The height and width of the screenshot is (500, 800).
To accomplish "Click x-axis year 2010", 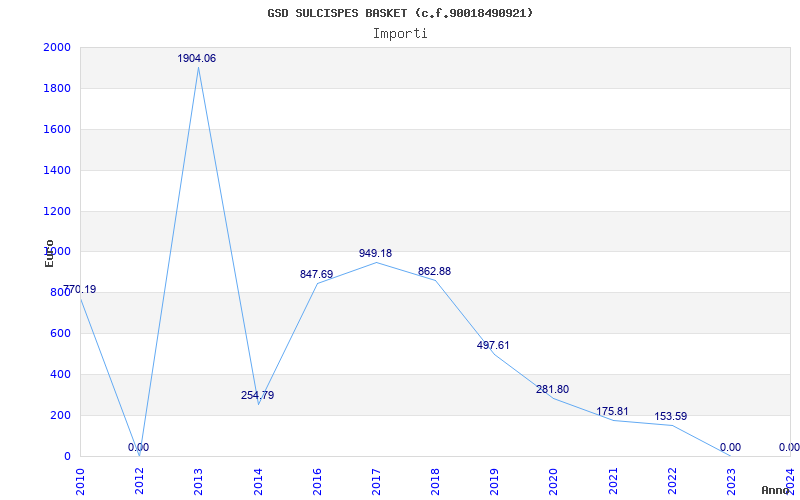I will (80, 483).
